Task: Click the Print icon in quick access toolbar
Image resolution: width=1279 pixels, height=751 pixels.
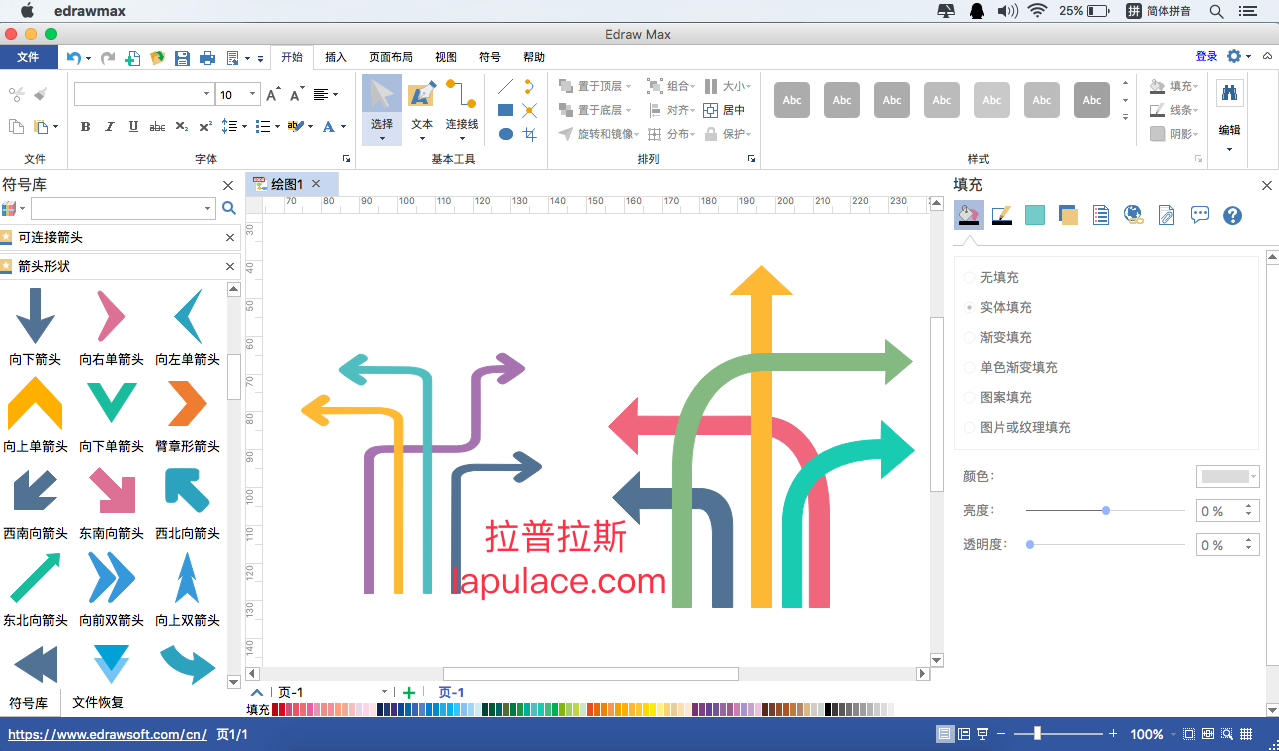Action: click(x=207, y=58)
